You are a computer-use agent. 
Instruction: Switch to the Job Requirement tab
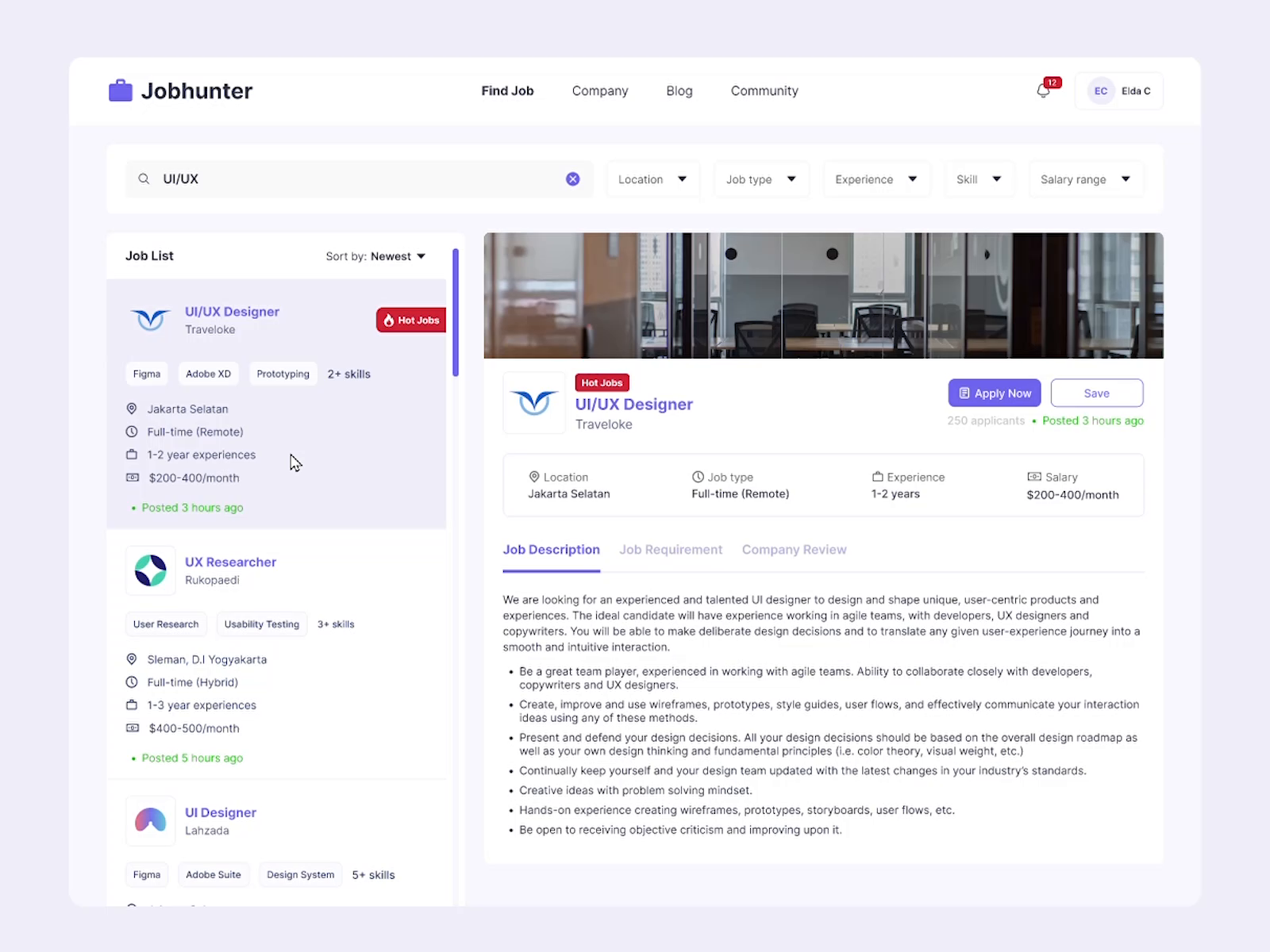click(671, 549)
